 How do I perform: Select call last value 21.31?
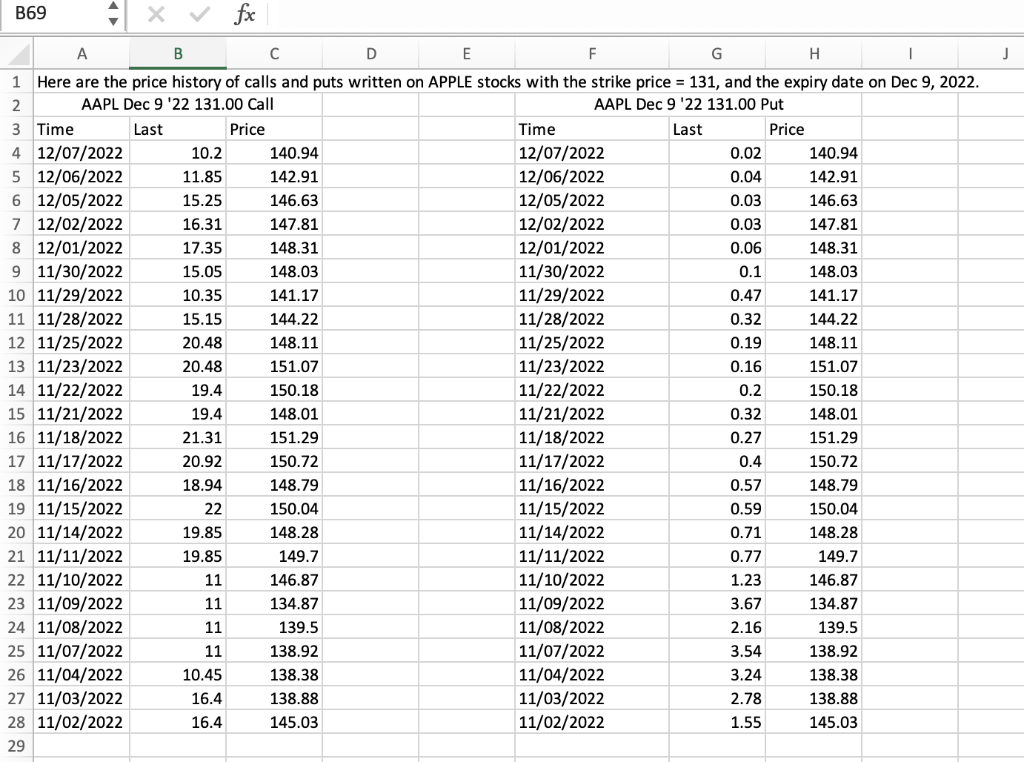(178, 437)
